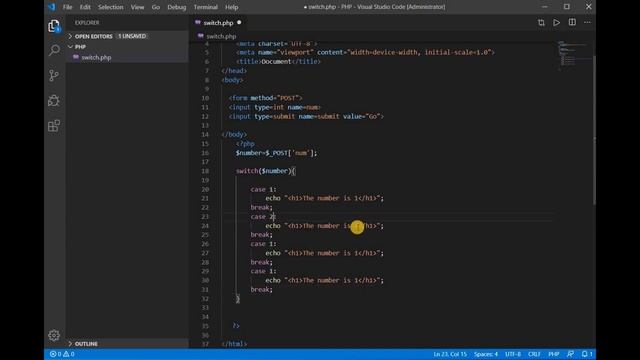
Task: Open notifications bell in status bar
Action: (x=587, y=354)
